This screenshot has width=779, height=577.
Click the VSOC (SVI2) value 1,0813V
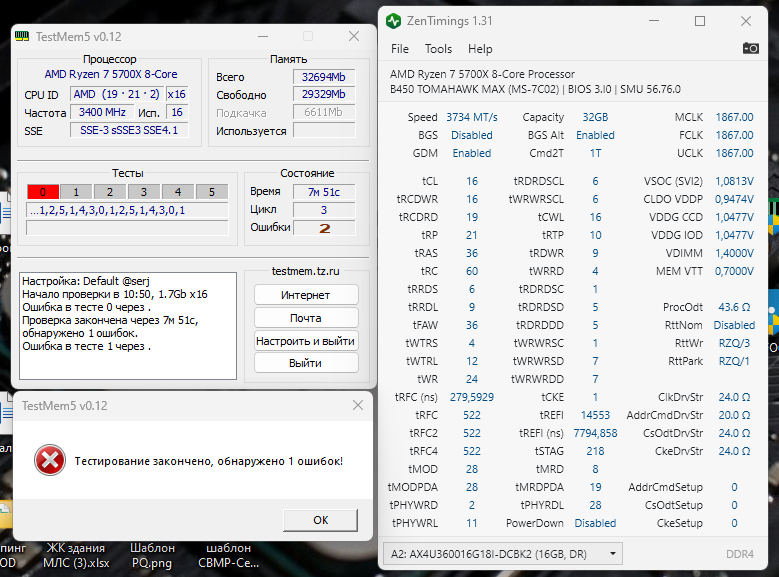click(734, 181)
